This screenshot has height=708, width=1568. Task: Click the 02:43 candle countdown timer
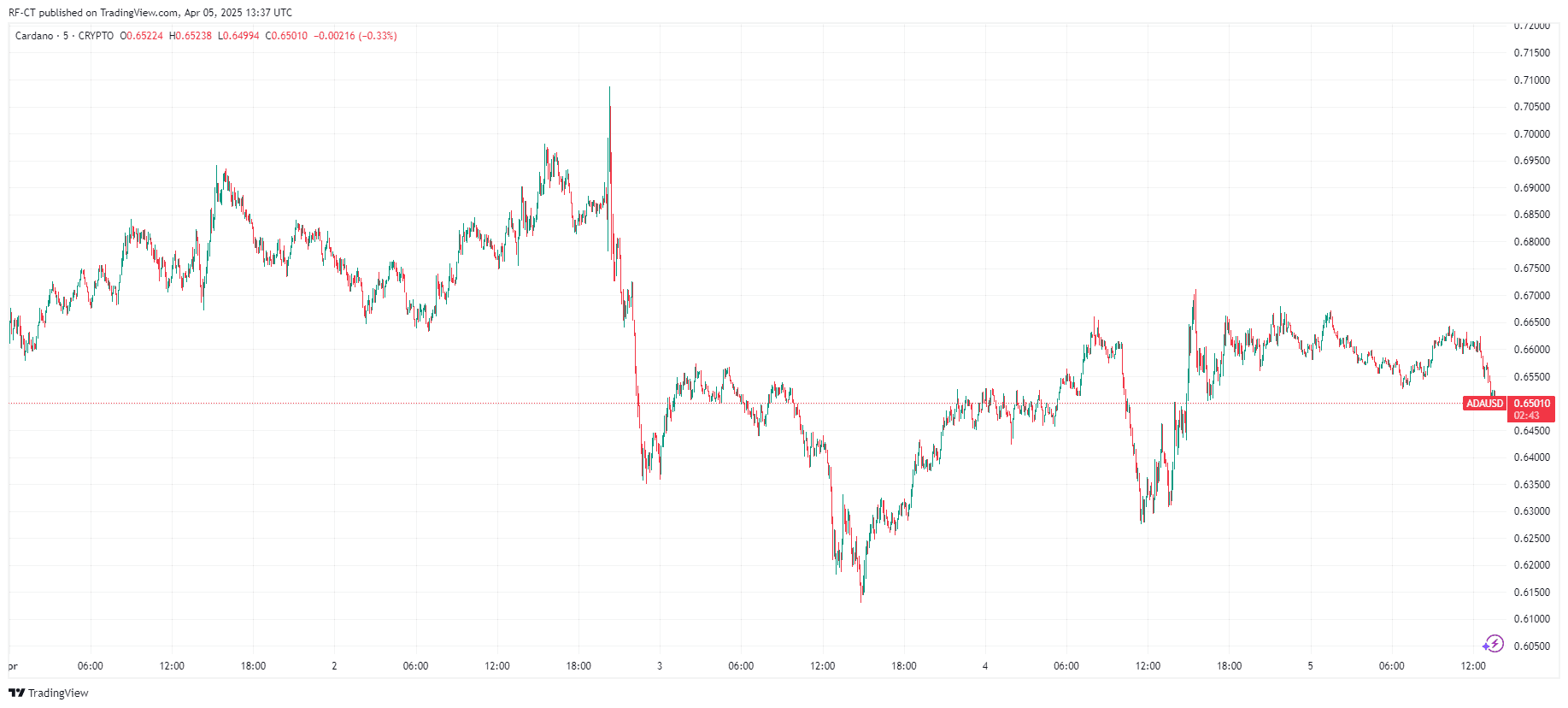pyautogui.click(x=1526, y=416)
